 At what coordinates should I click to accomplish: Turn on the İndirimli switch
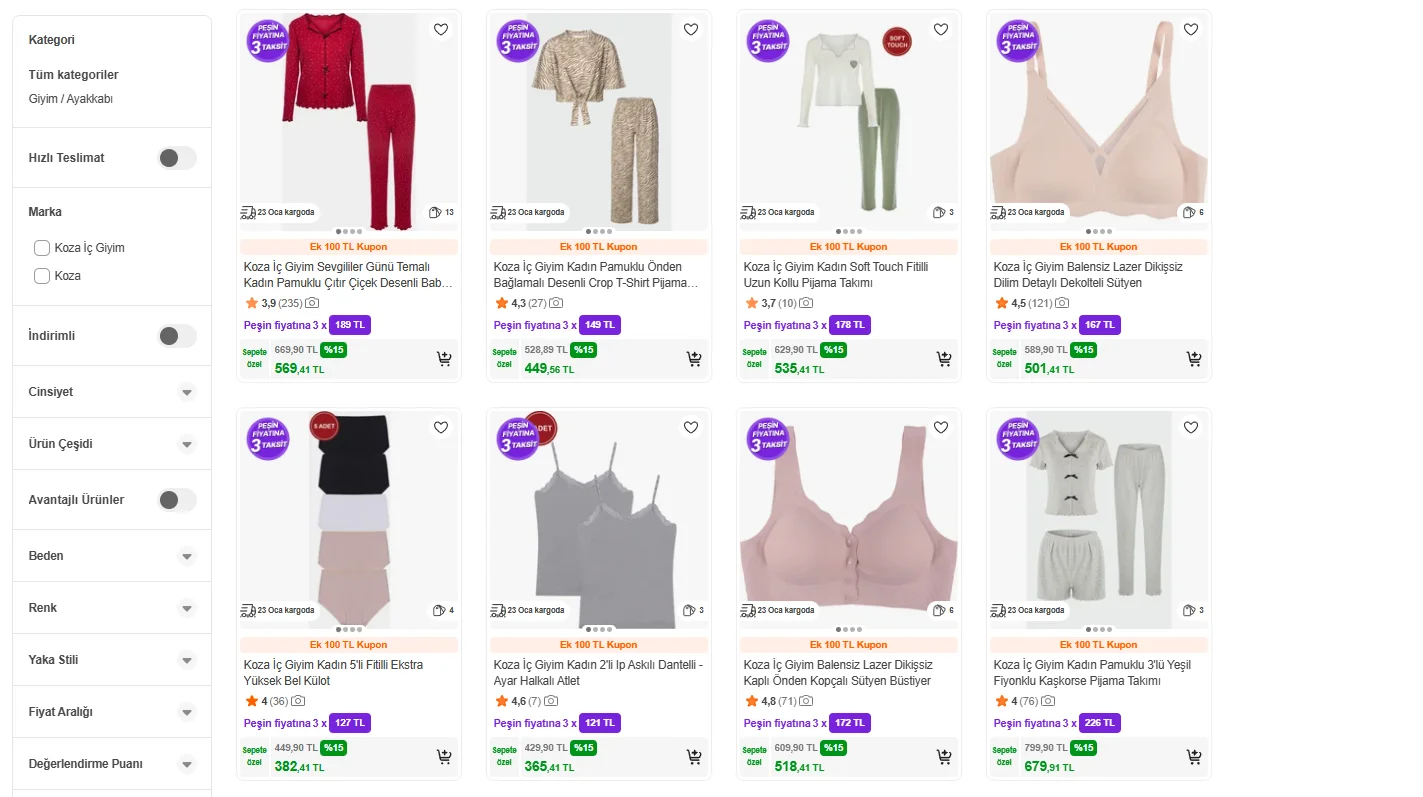pyautogui.click(x=177, y=336)
